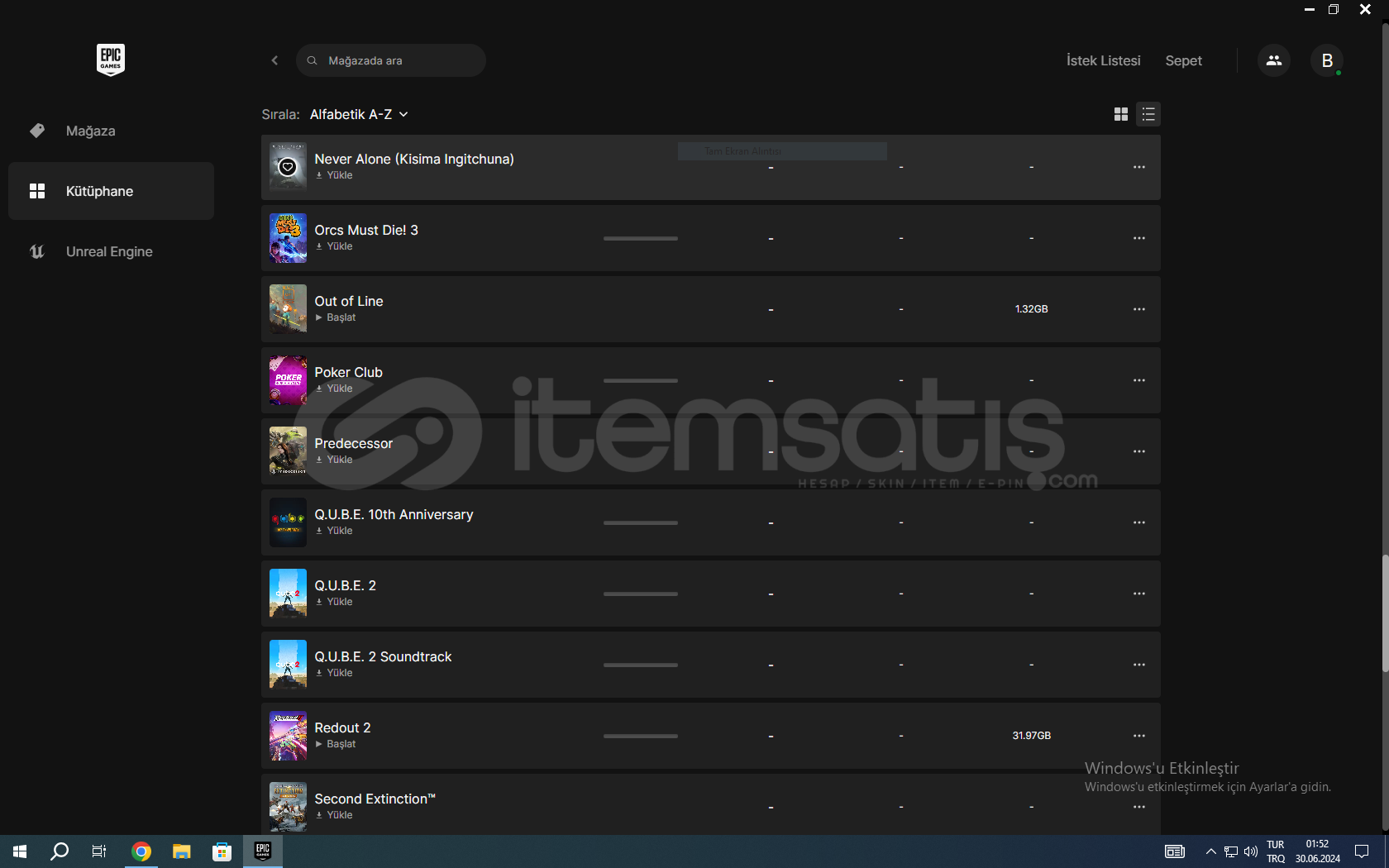Click the Predecessor cover thumbnail
The image size is (1389, 868).
pyautogui.click(x=288, y=451)
